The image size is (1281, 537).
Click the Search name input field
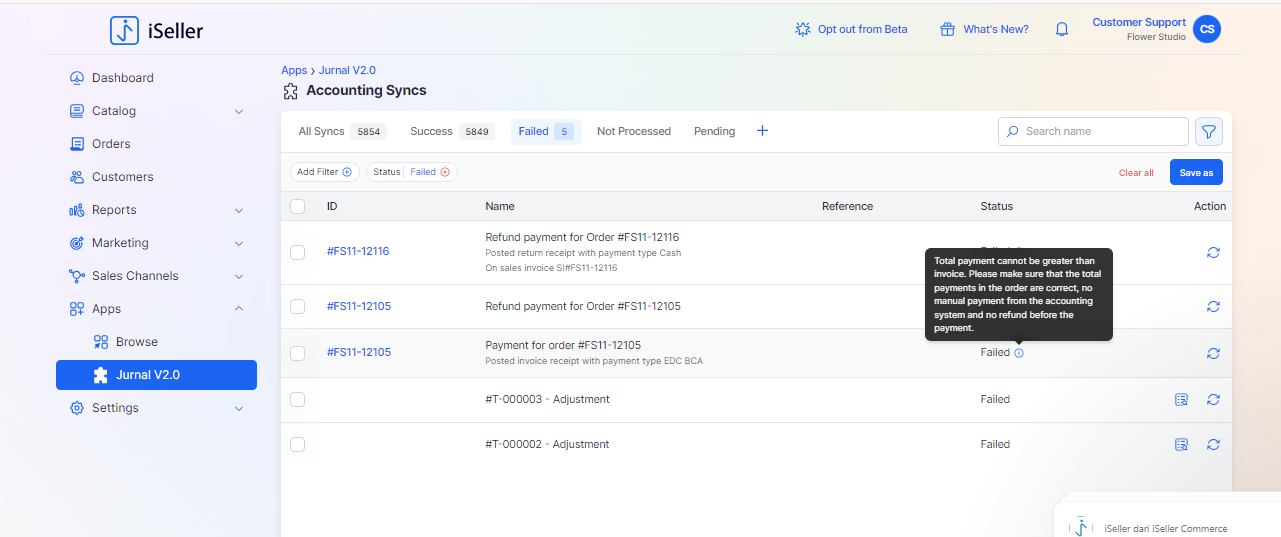click(1093, 131)
